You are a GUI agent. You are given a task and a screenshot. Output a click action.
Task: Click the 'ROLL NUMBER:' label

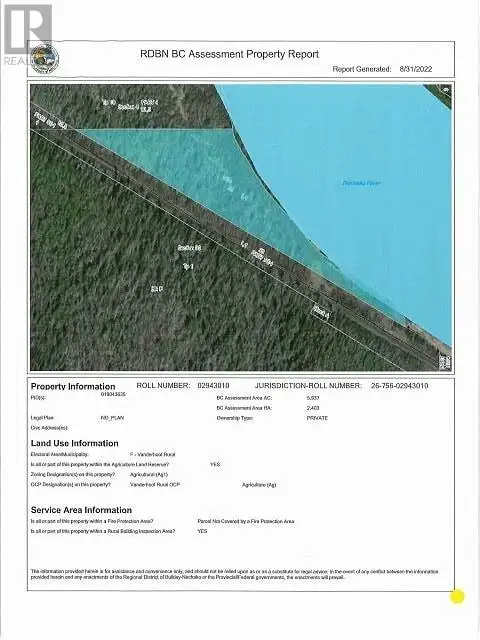(163, 386)
